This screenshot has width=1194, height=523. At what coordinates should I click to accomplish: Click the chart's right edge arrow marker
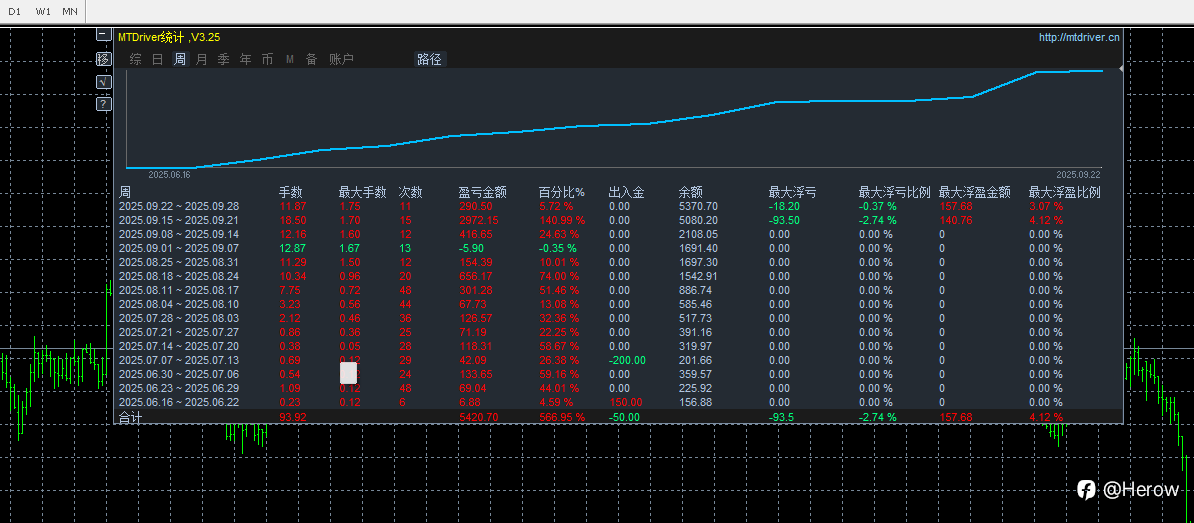(1119, 69)
